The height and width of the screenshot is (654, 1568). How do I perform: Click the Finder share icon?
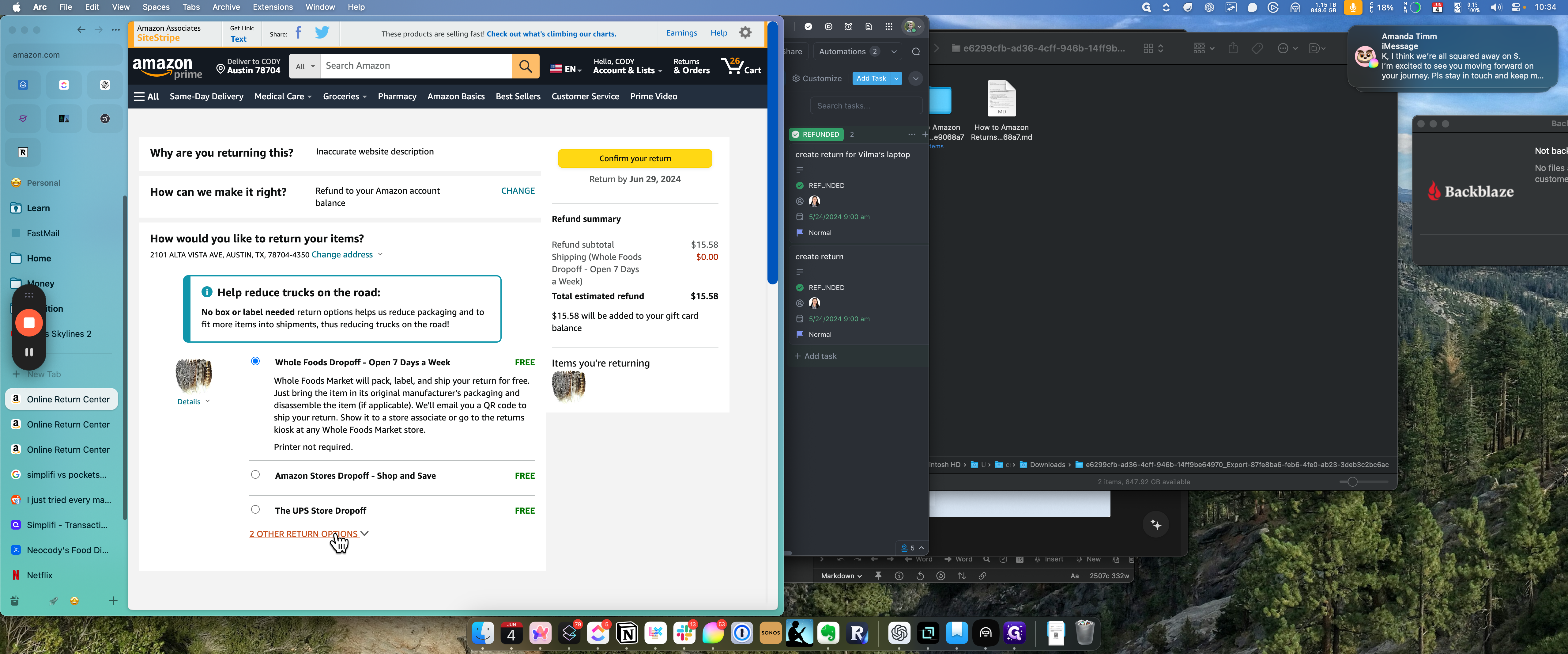[1233, 48]
